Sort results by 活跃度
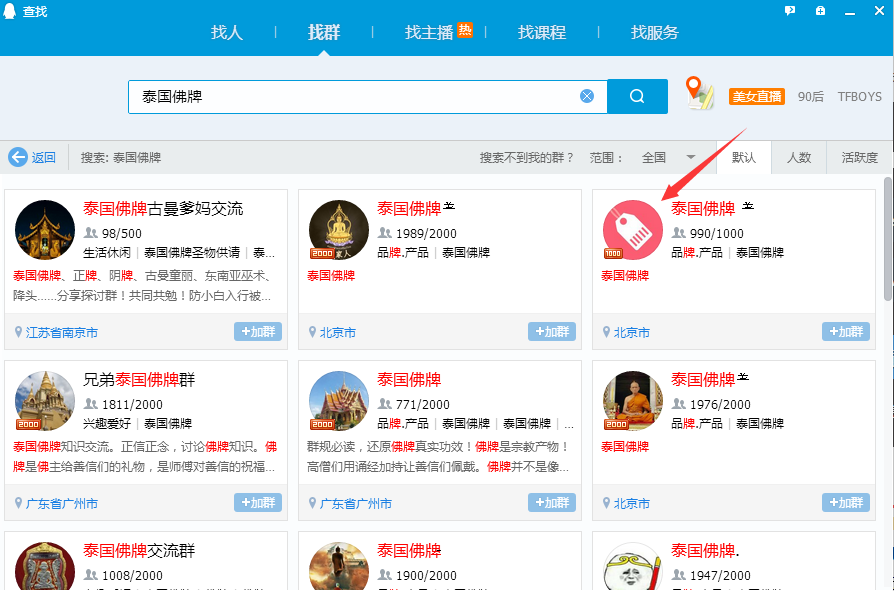Viewport: 894px width, 591px height. pos(859,157)
